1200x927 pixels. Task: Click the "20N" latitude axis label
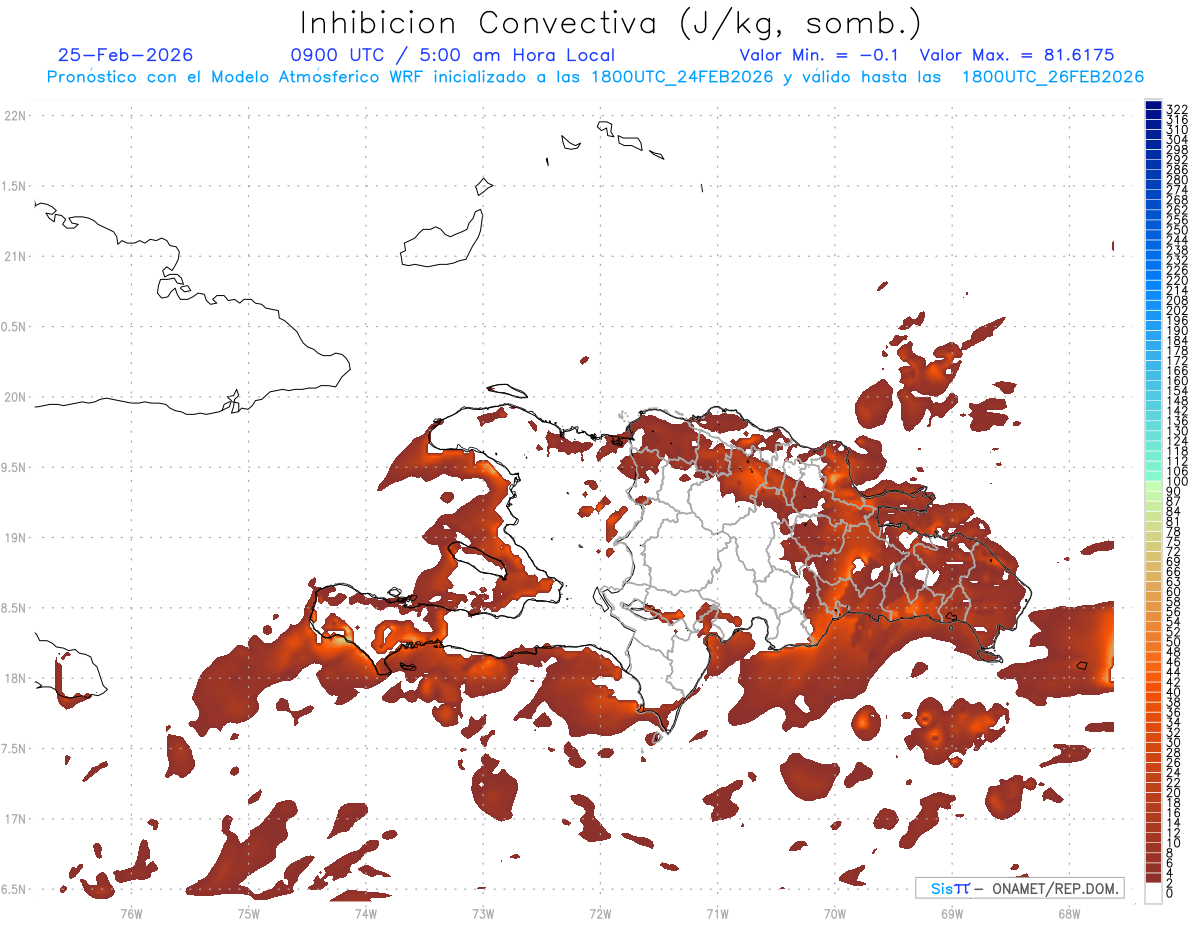click(15, 397)
